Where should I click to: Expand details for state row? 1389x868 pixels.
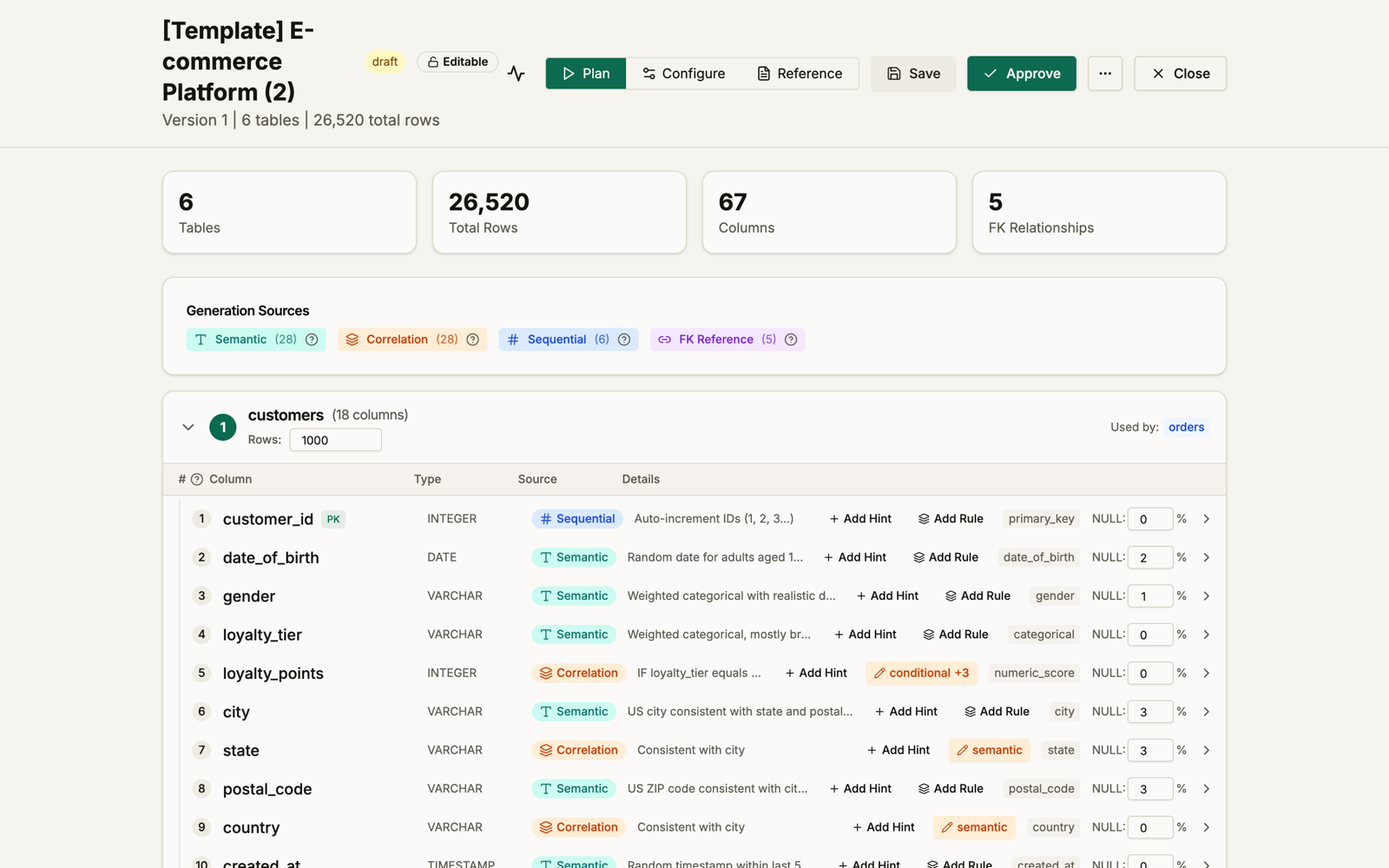tap(1207, 750)
